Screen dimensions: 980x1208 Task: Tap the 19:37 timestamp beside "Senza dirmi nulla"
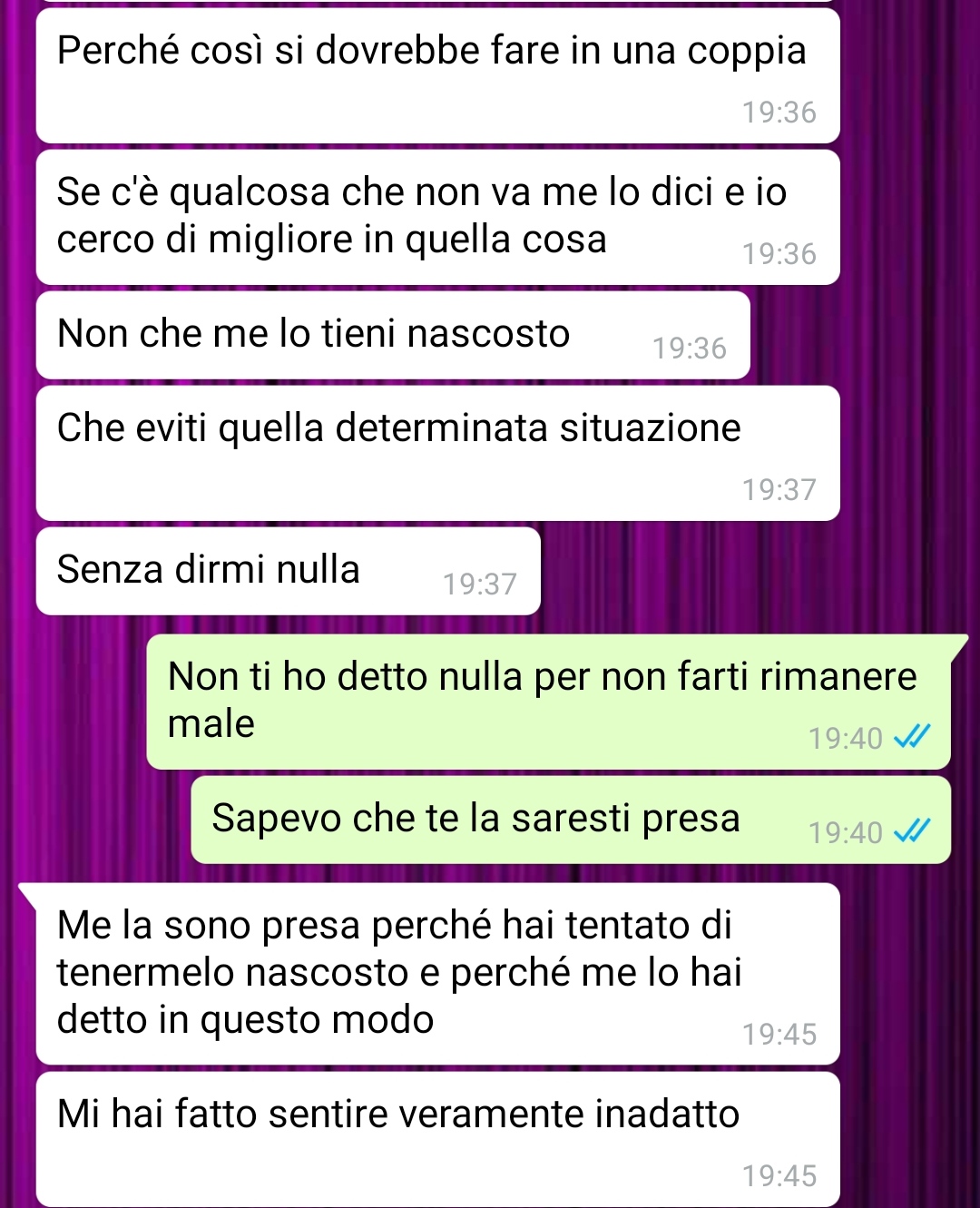point(480,584)
